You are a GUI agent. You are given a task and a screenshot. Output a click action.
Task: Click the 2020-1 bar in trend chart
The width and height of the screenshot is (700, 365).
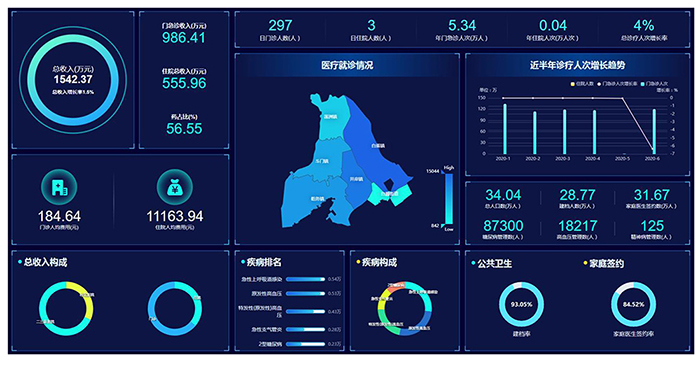point(505,129)
